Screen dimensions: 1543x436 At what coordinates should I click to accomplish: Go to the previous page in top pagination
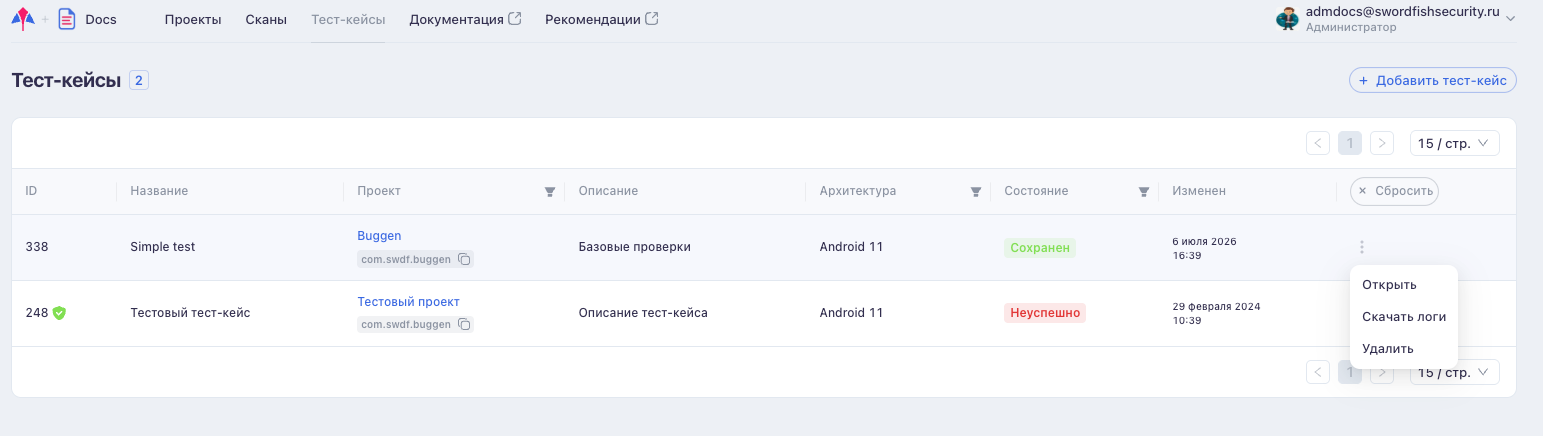(1318, 143)
